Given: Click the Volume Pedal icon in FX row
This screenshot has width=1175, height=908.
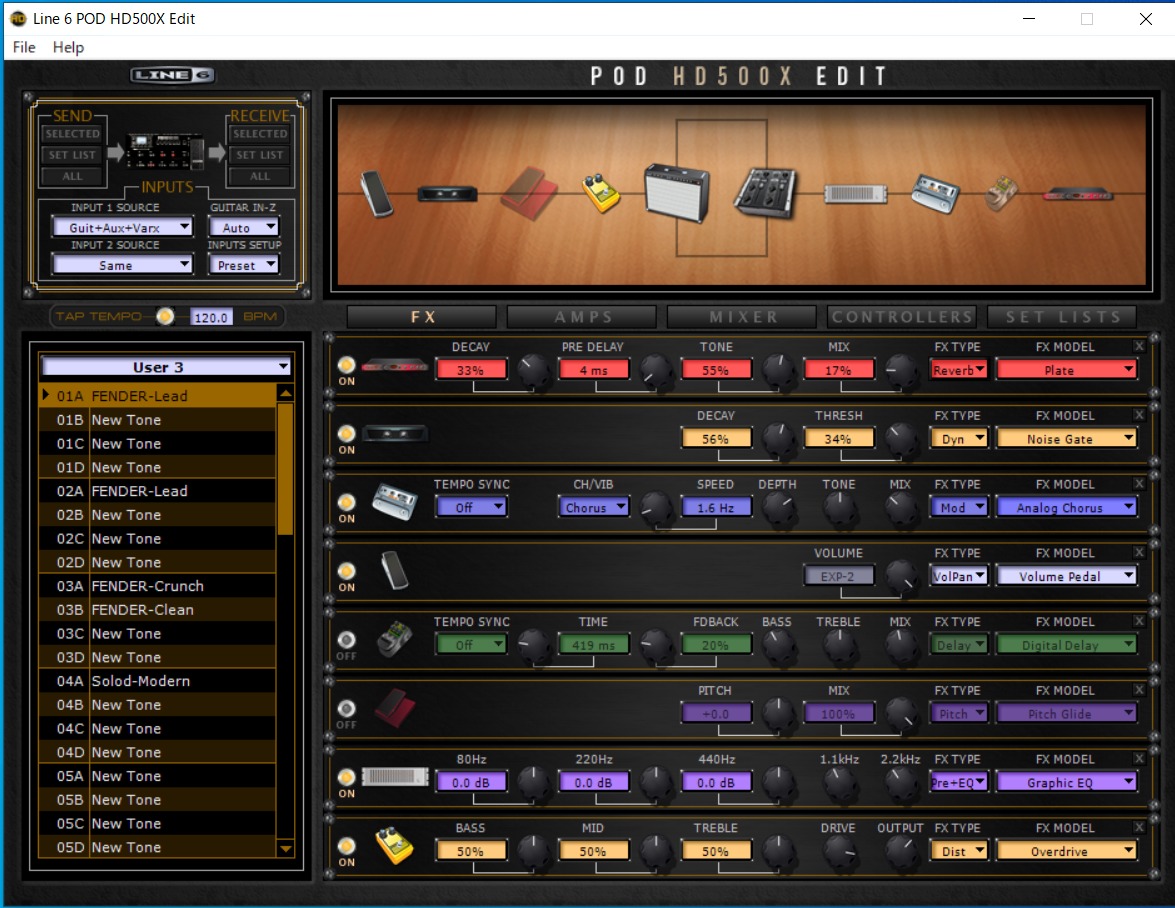Looking at the screenshot, I should point(394,571).
